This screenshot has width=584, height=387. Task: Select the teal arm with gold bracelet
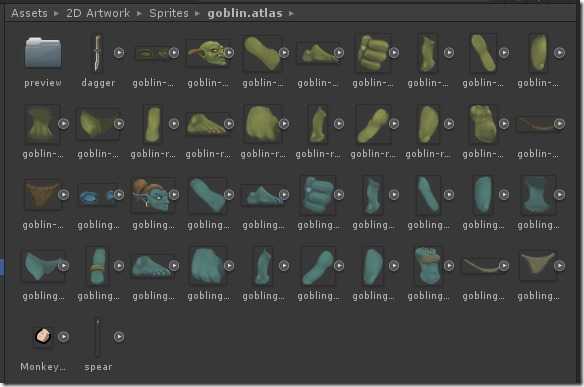tap(98, 266)
